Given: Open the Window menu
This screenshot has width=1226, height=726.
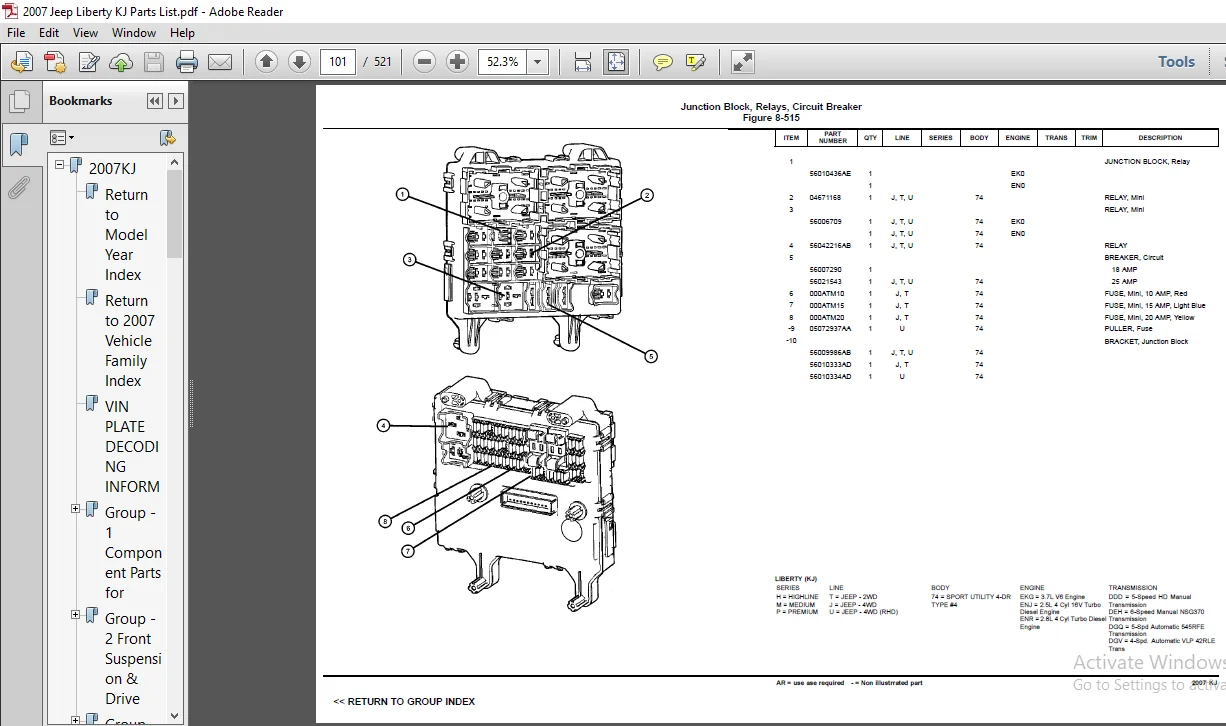Looking at the screenshot, I should click(x=134, y=32).
